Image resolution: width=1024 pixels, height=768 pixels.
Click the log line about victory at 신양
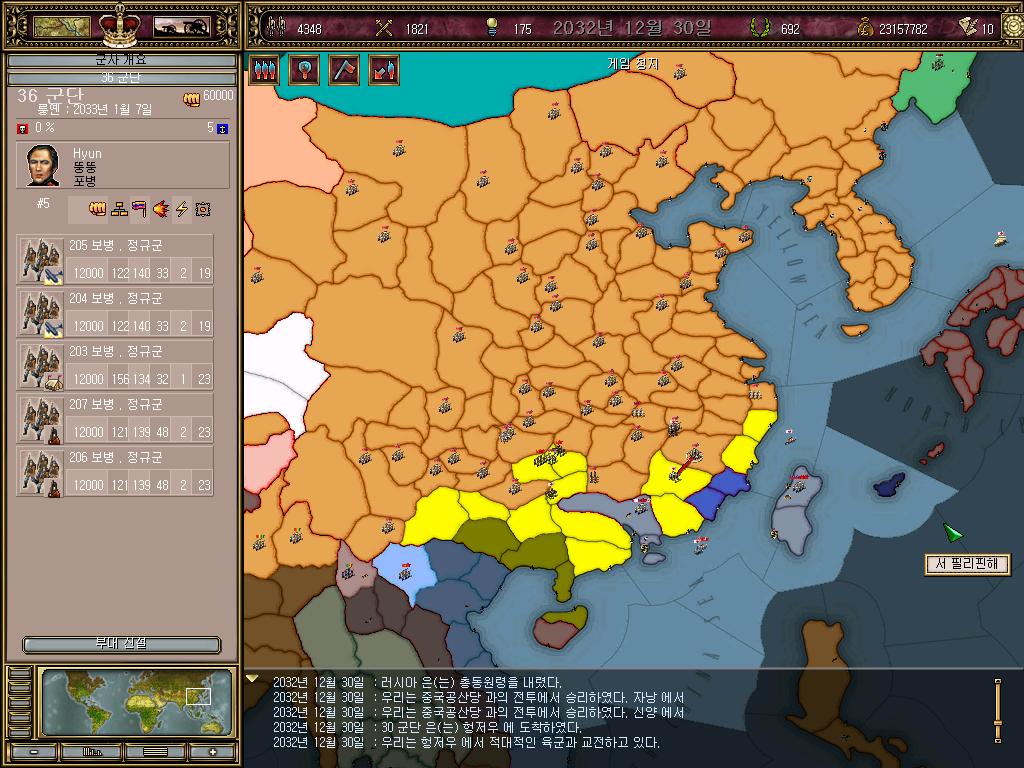point(478,712)
